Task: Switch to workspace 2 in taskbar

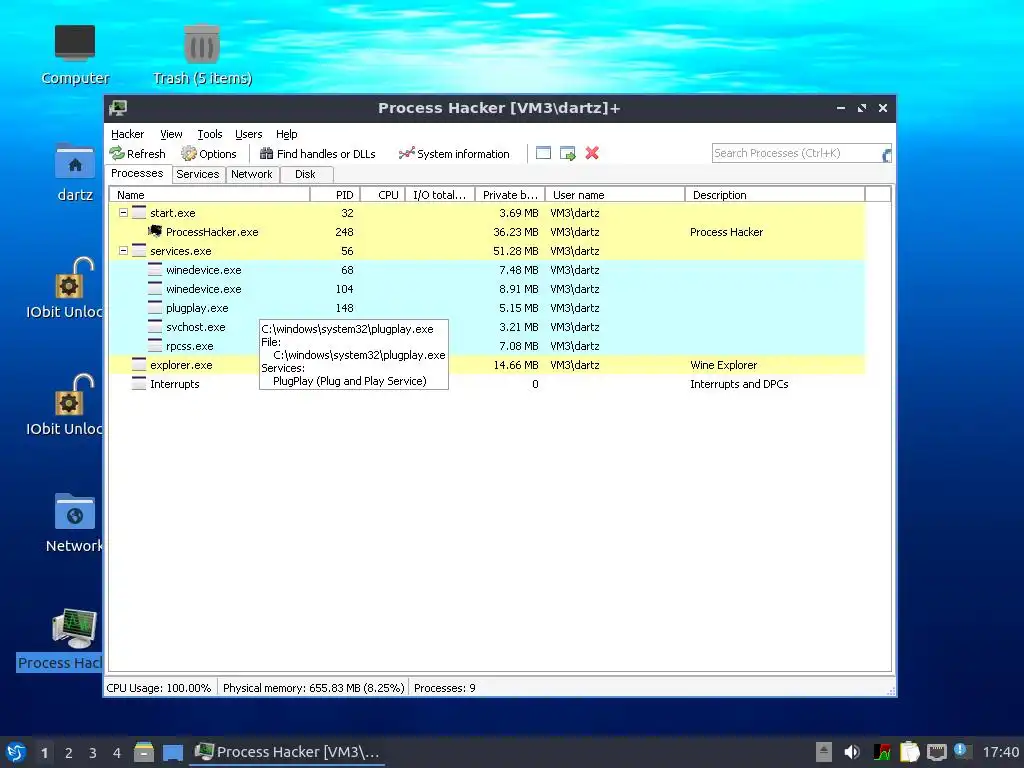Action: (69, 753)
